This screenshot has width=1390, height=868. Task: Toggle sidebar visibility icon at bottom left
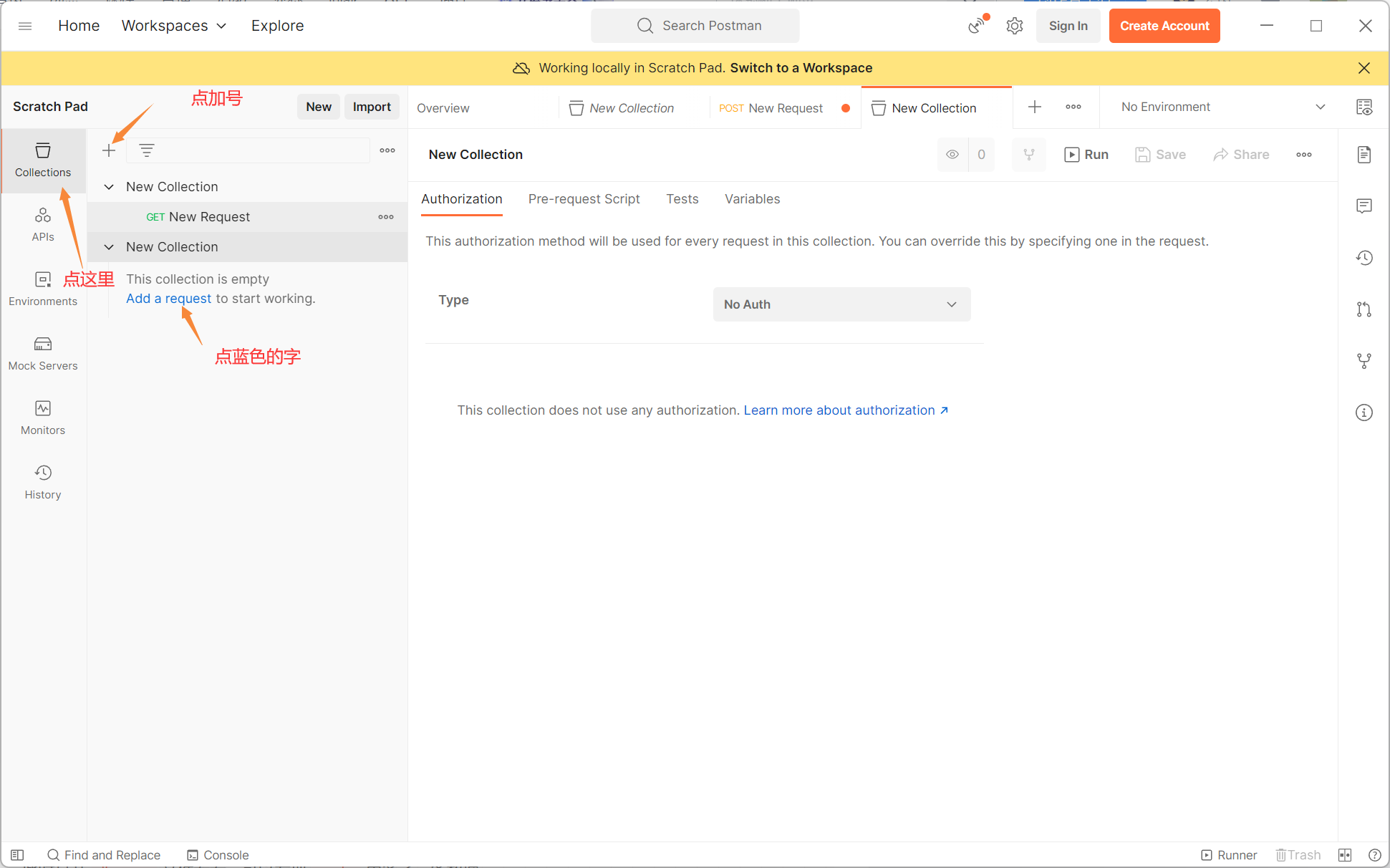tap(17, 855)
